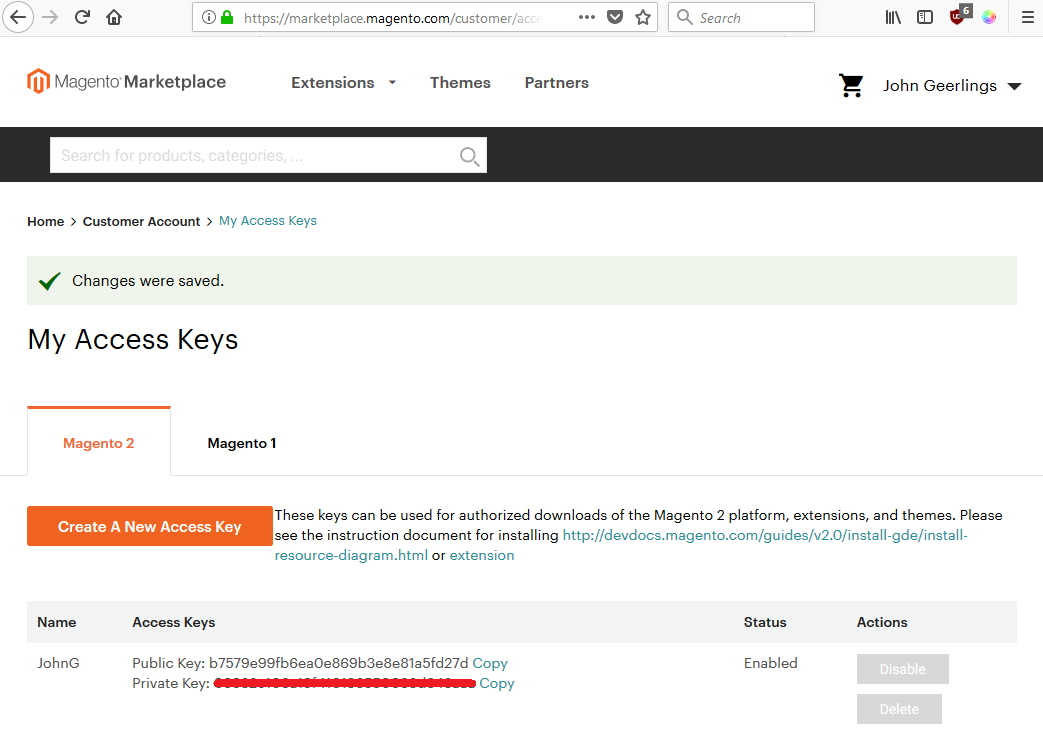This screenshot has height=743, width=1043.
Task: Go back with the browser back arrow
Action: click(x=18, y=17)
